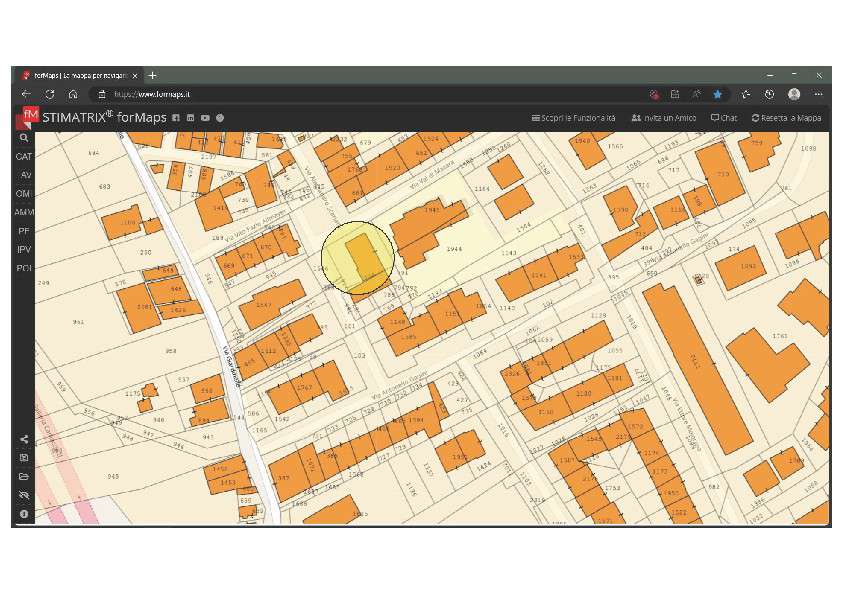Open the browser settings ellipsis menu
This screenshot has height=595, width=841.
click(819, 94)
